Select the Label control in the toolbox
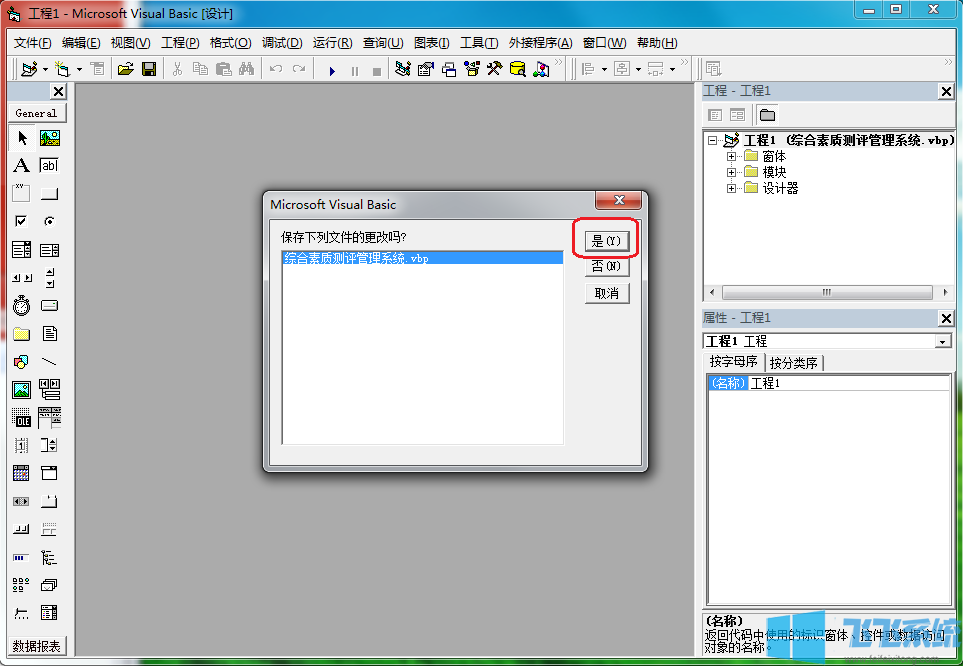This screenshot has width=963, height=666. click(22, 165)
